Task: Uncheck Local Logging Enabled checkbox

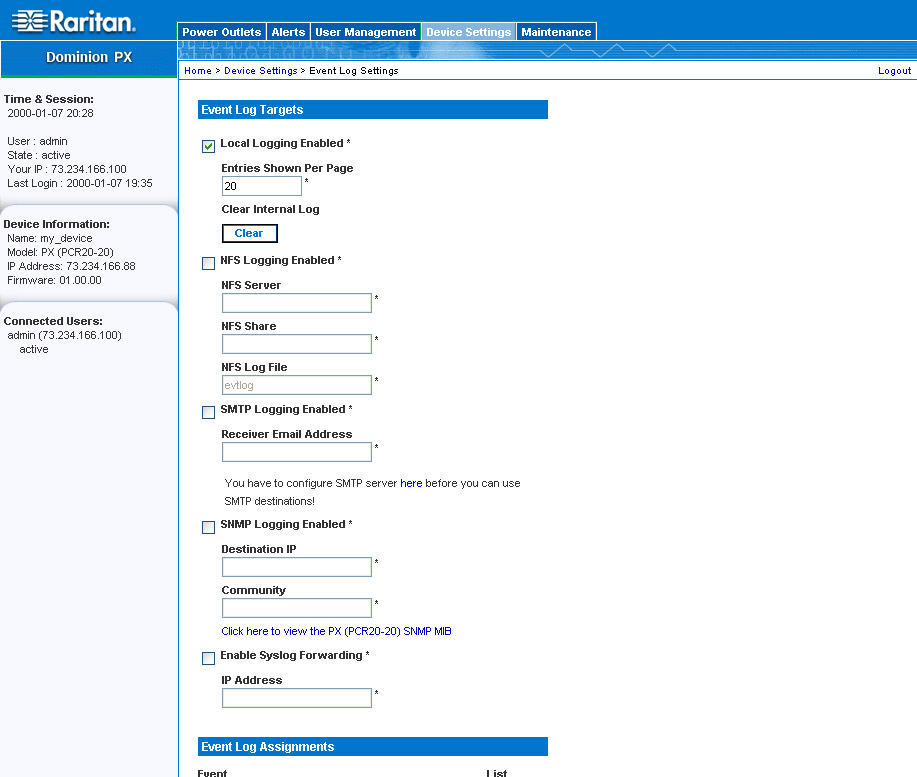Action: [209, 146]
